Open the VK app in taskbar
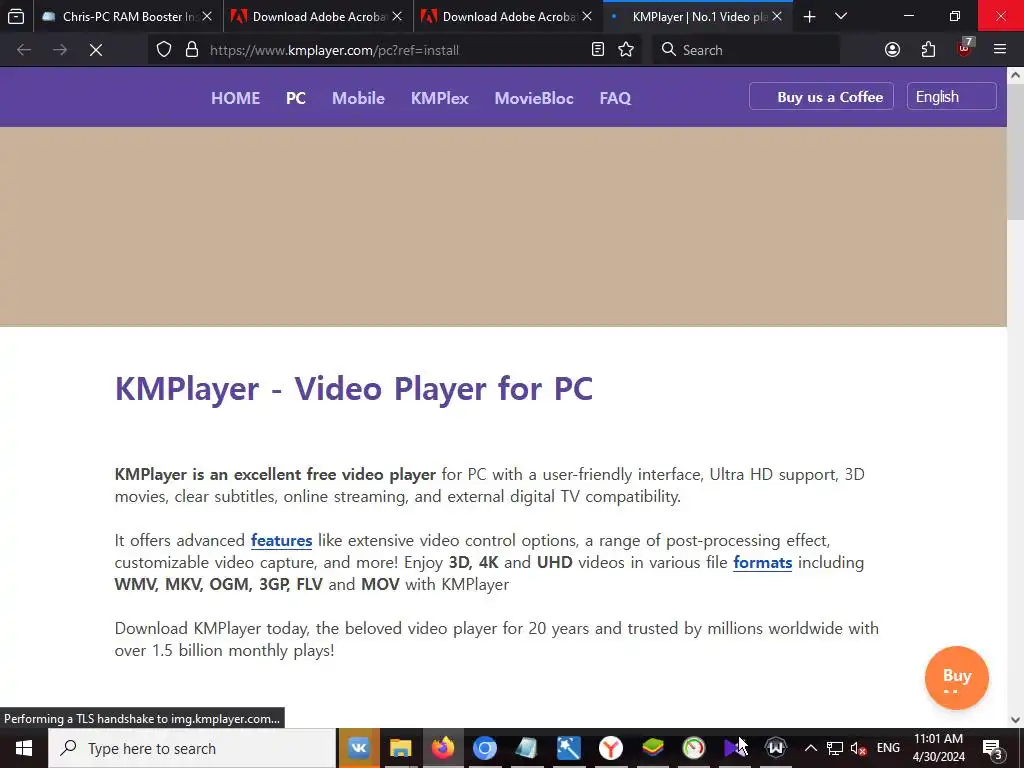This screenshot has width=1024, height=768. [x=359, y=748]
